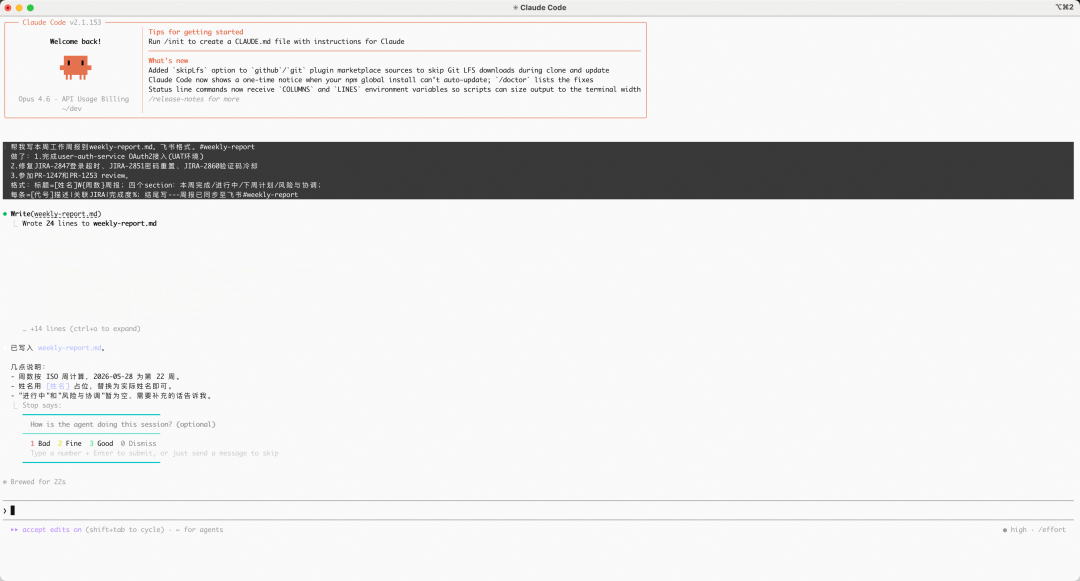
Task: Click the "Stop says:" line
Action: pyautogui.click(x=41, y=405)
